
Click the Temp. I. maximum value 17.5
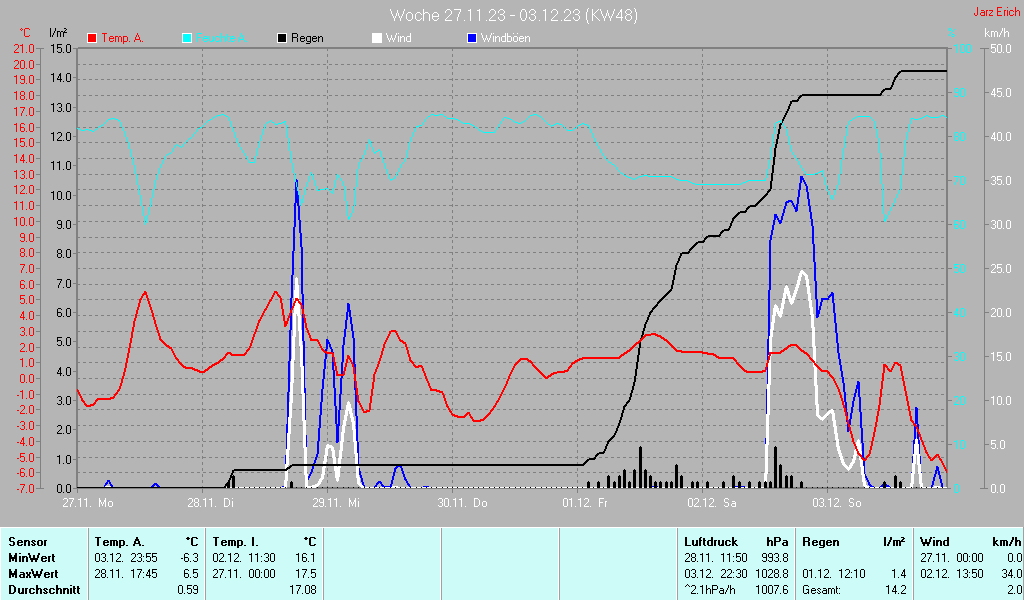[x=306, y=574]
